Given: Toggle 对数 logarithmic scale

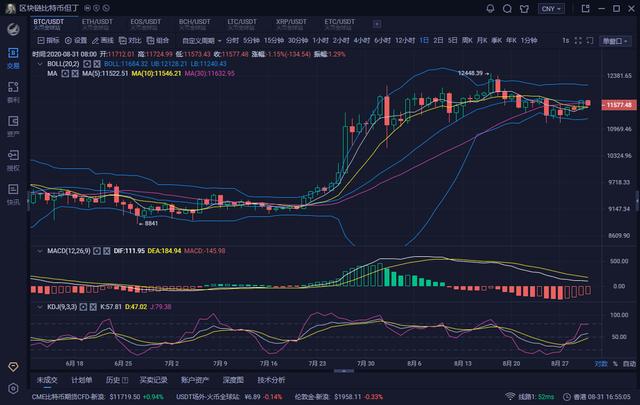Looking at the screenshot, I should (x=601, y=363).
